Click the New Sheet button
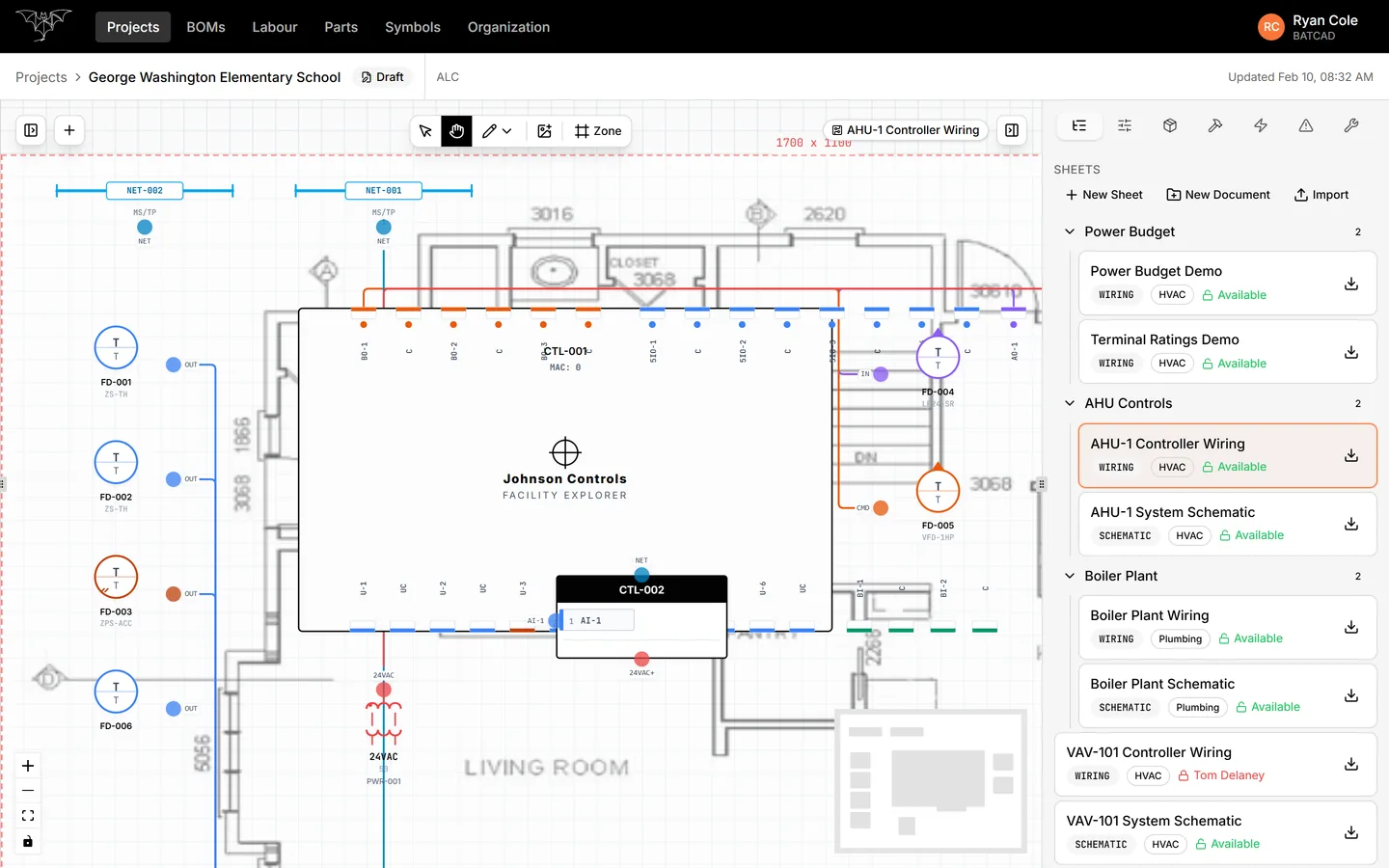The height and width of the screenshot is (868, 1389). click(1104, 195)
